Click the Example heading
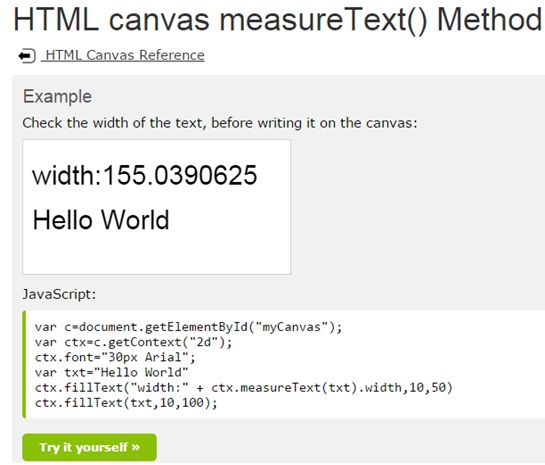 click(57, 97)
